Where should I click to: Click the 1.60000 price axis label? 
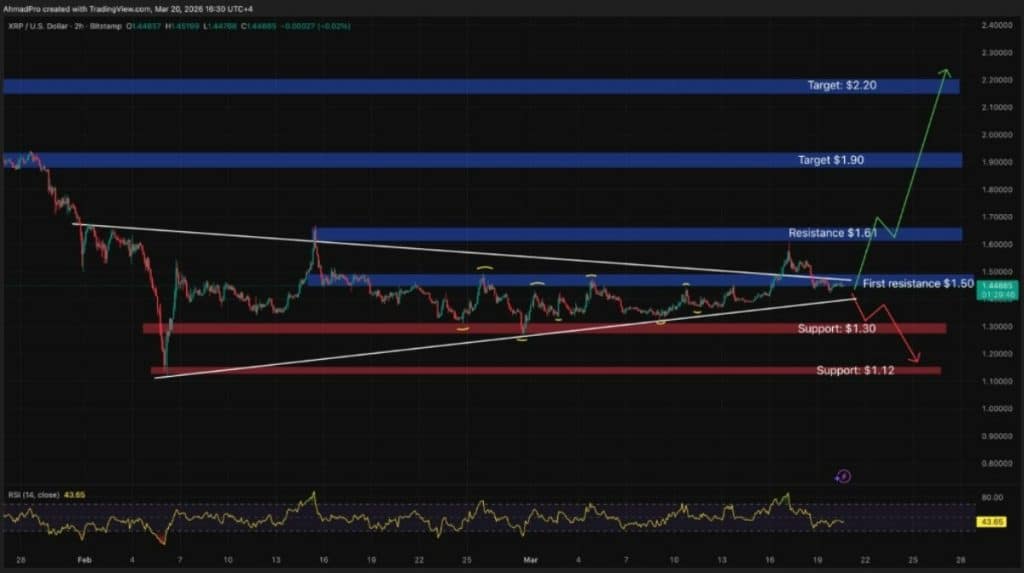click(x=996, y=244)
